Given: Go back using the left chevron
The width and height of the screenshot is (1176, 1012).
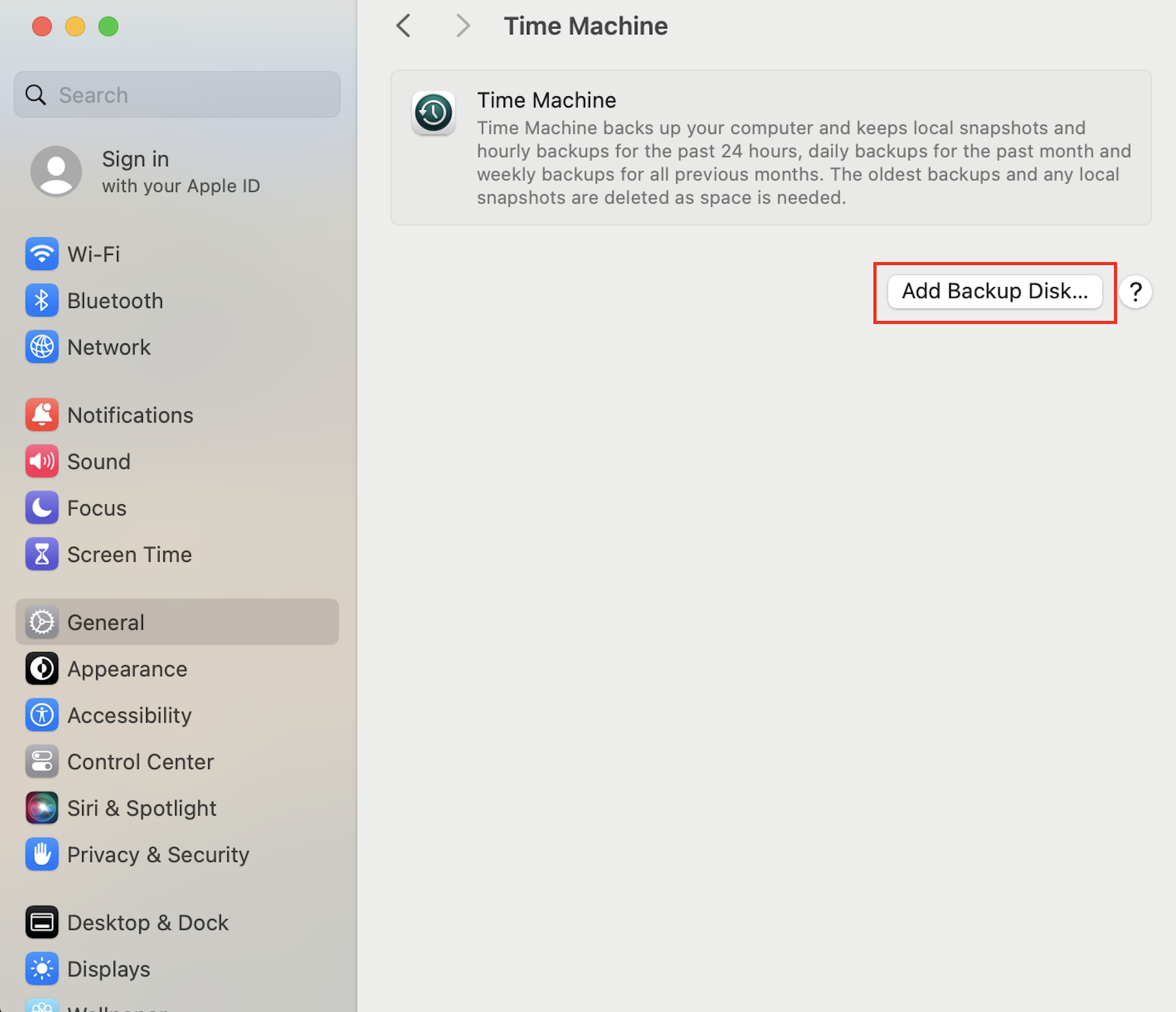Looking at the screenshot, I should click(404, 26).
